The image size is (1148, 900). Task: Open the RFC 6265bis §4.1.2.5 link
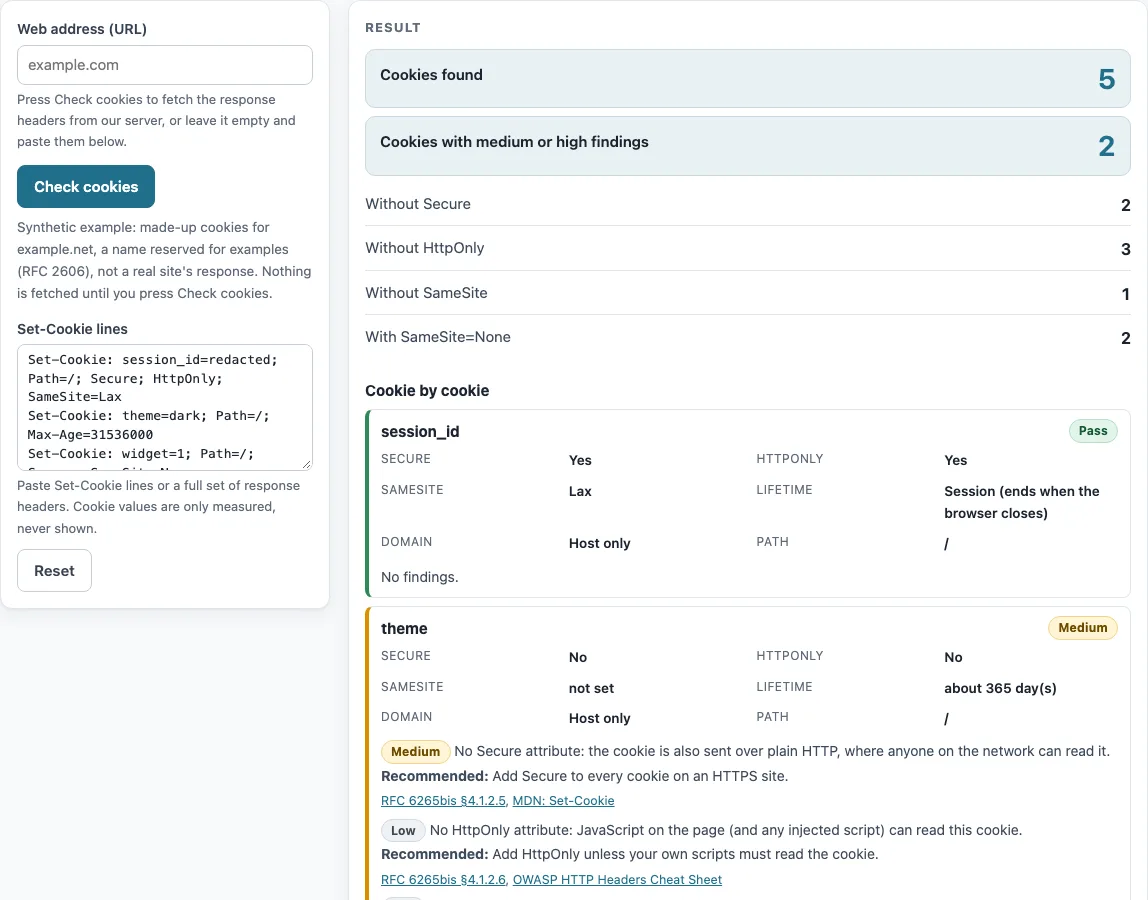443,800
